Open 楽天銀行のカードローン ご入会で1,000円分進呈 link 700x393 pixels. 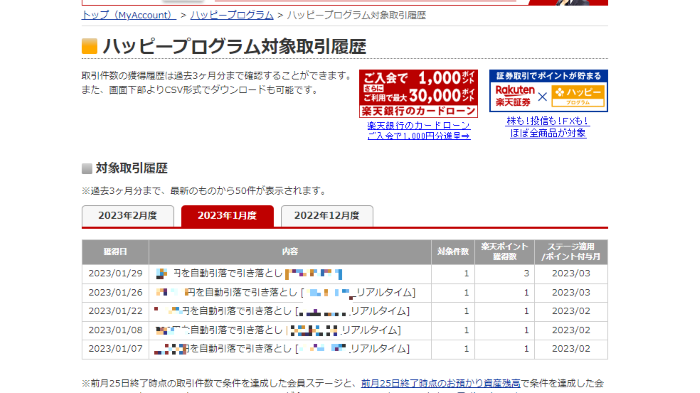coord(419,130)
